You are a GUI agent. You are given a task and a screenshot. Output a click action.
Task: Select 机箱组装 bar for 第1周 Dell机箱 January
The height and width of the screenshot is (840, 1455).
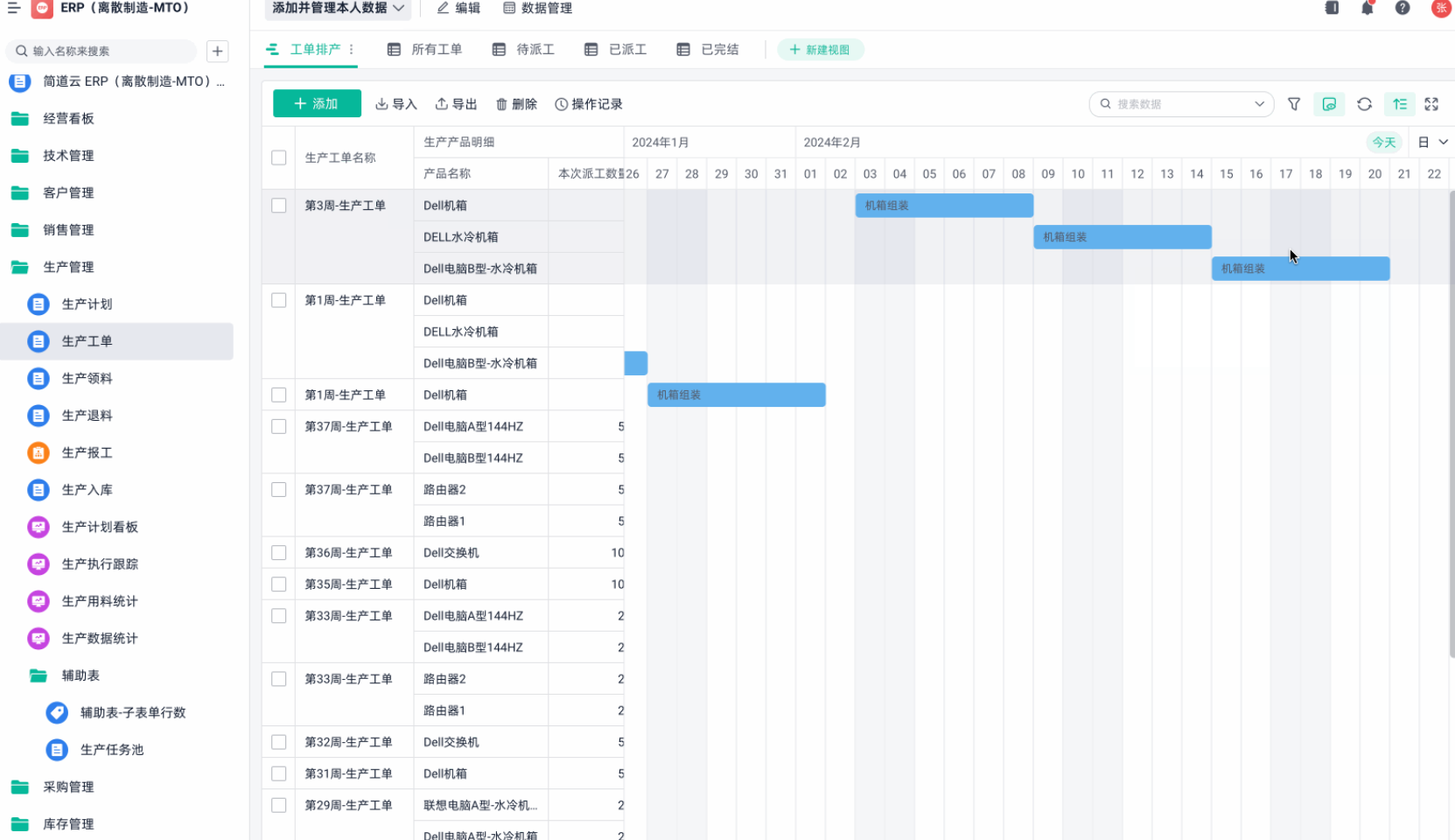tap(737, 395)
